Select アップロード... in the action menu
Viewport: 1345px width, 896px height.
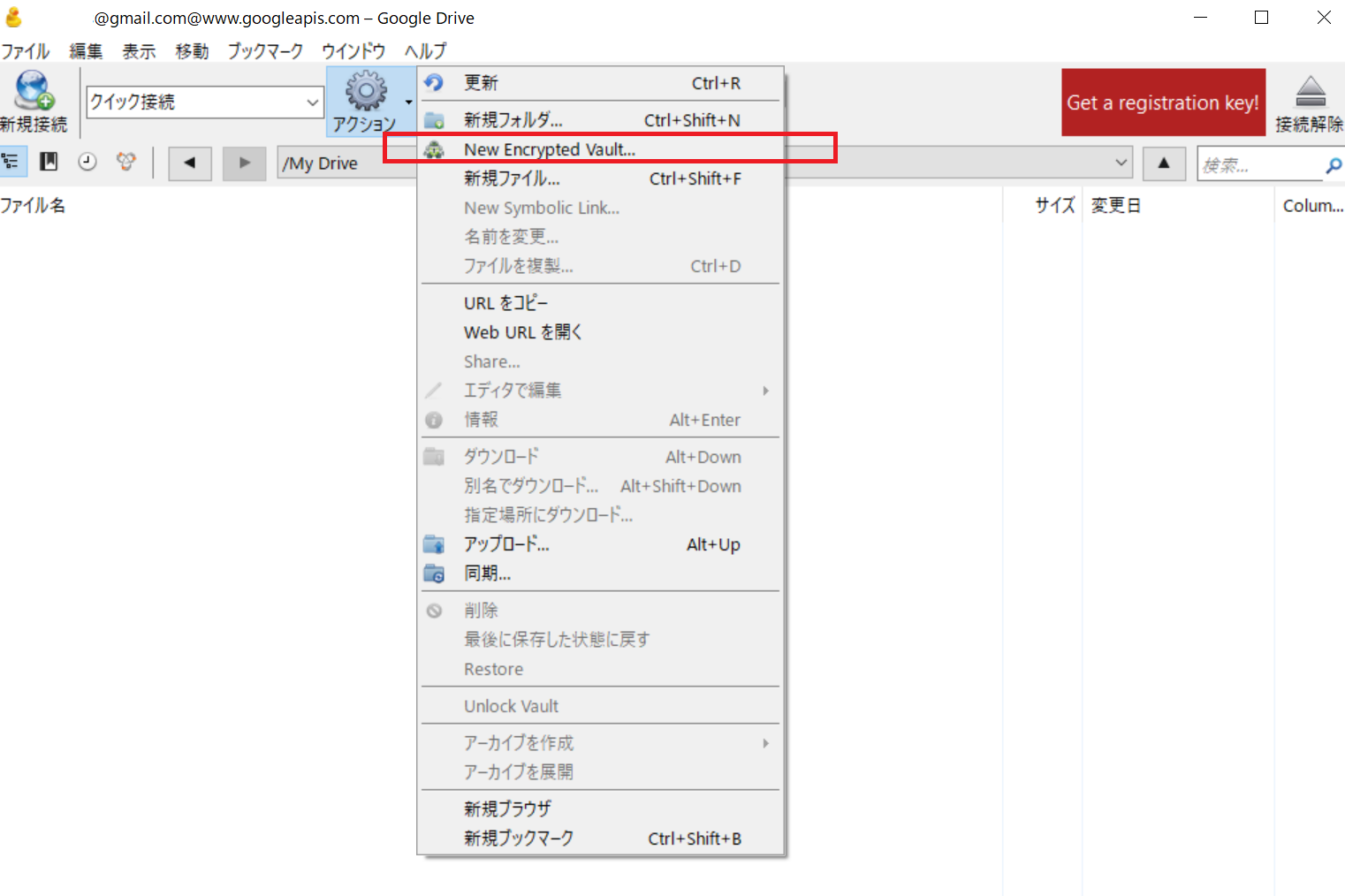[506, 544]
